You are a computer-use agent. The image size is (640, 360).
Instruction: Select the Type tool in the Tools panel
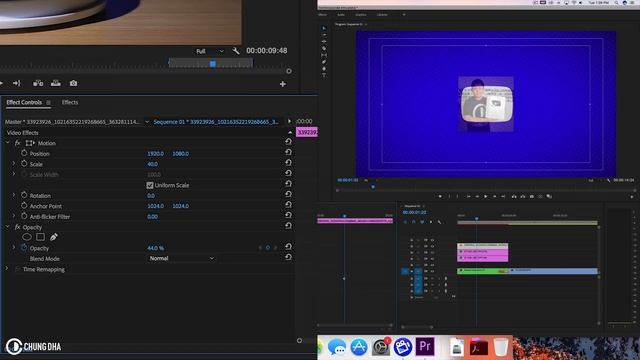point(324,76)
